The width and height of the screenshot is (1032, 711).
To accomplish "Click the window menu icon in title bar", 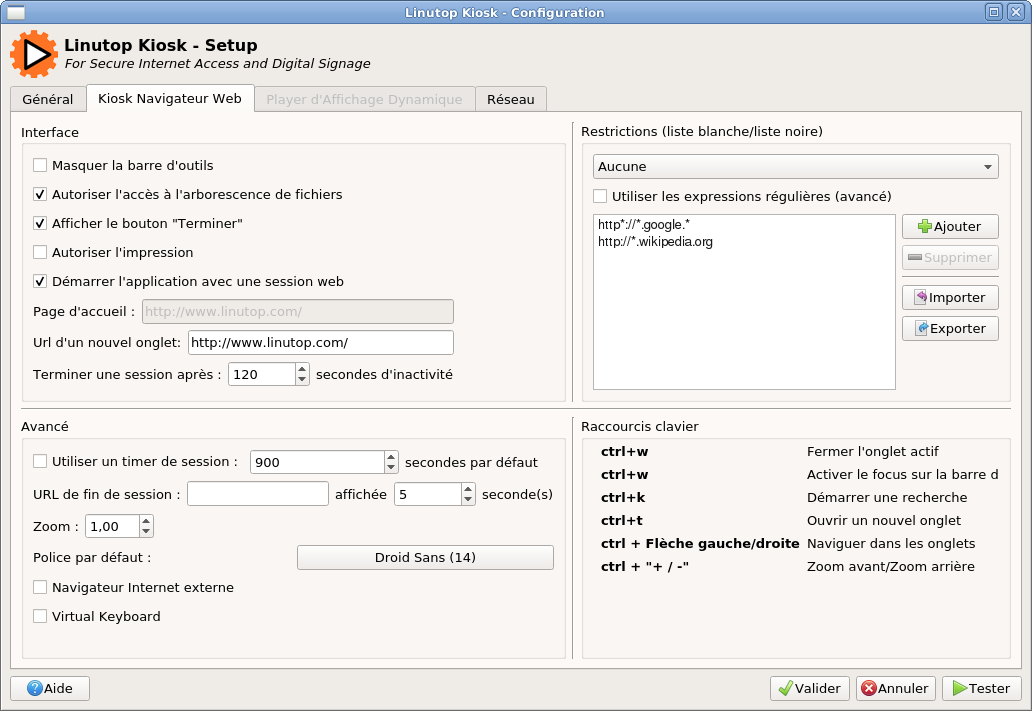I will 16,12.
